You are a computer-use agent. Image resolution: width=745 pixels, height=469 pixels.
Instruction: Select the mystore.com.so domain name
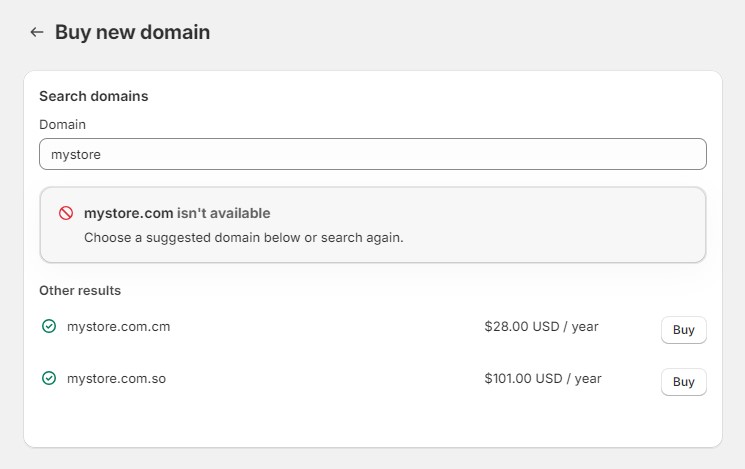117,378
